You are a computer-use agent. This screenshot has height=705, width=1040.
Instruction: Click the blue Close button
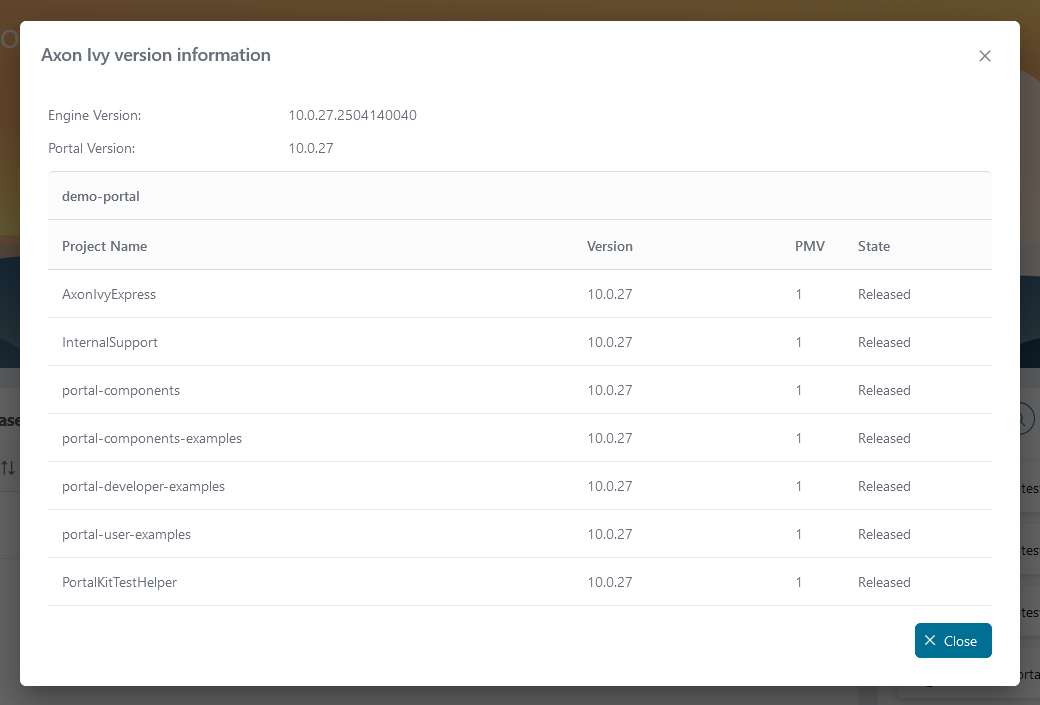point(953,641)
